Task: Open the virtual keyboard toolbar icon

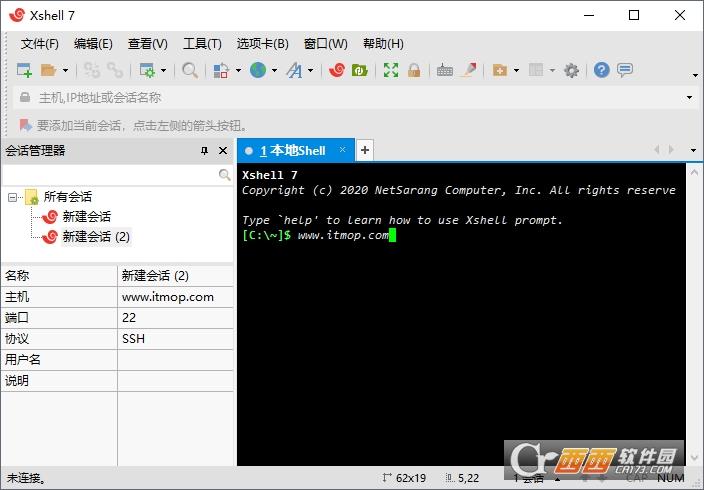Action: pos(444,70)
